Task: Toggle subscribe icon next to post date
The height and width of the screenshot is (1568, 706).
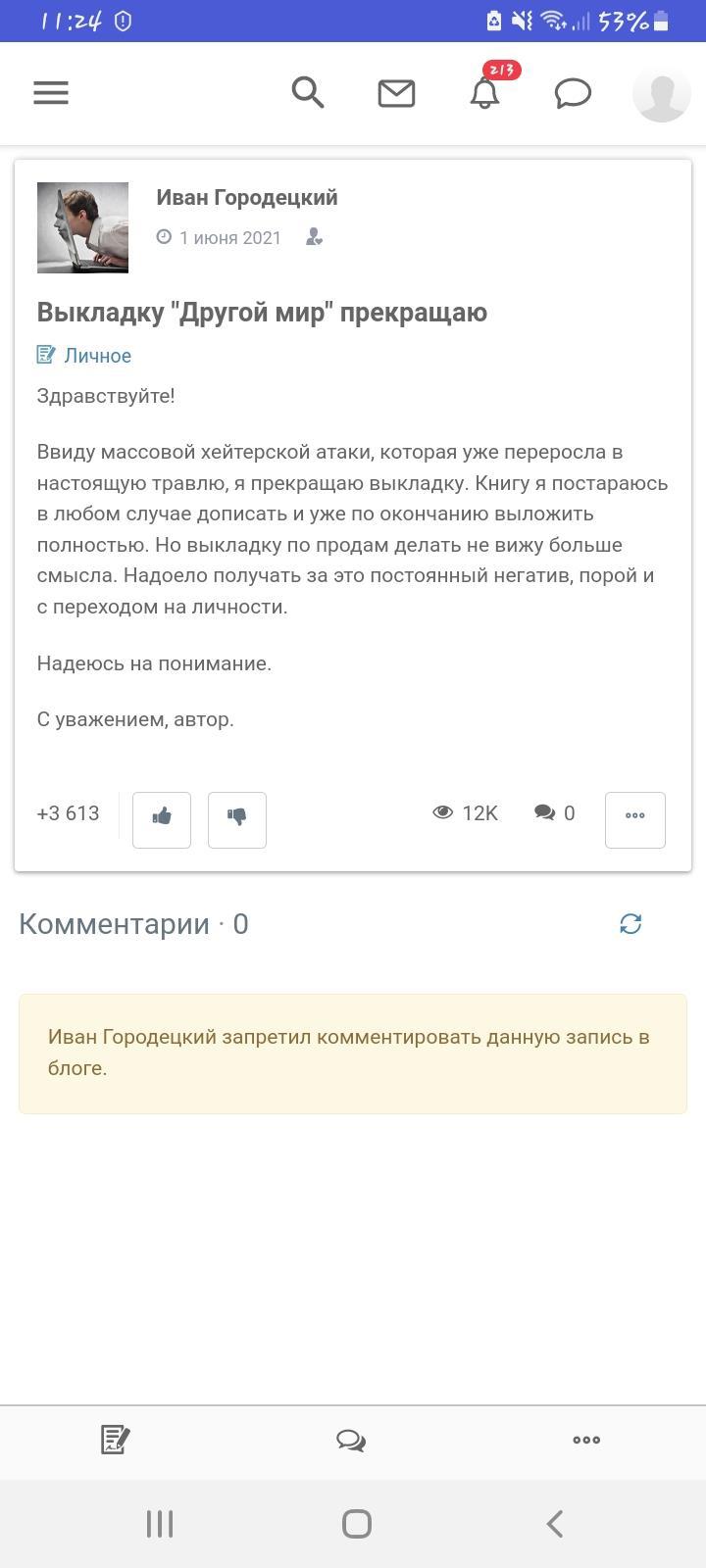Action: (314, 238)
